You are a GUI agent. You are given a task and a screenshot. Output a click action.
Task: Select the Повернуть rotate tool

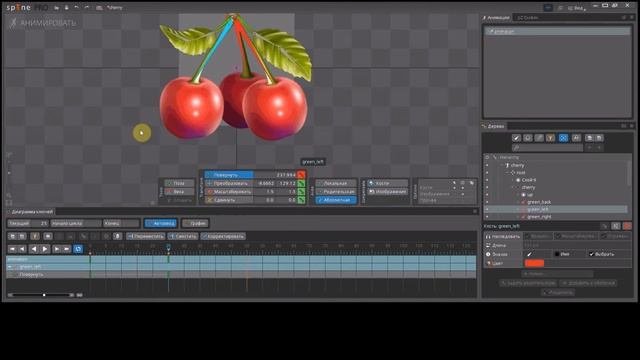pyautogui.click(x=229, y=175)
